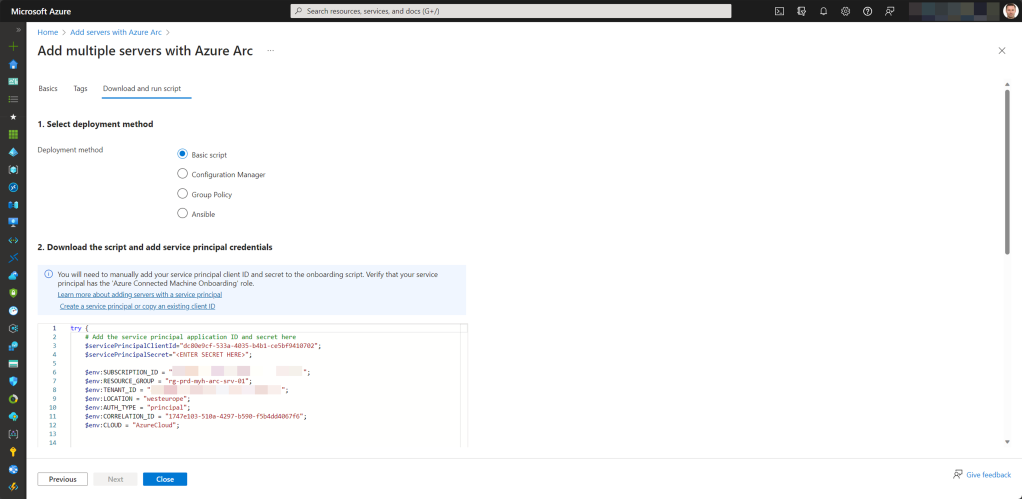The image size is (1022, 499).
Task: Select the Configuration Manager deployment method
Action: (x=182, y=174)
